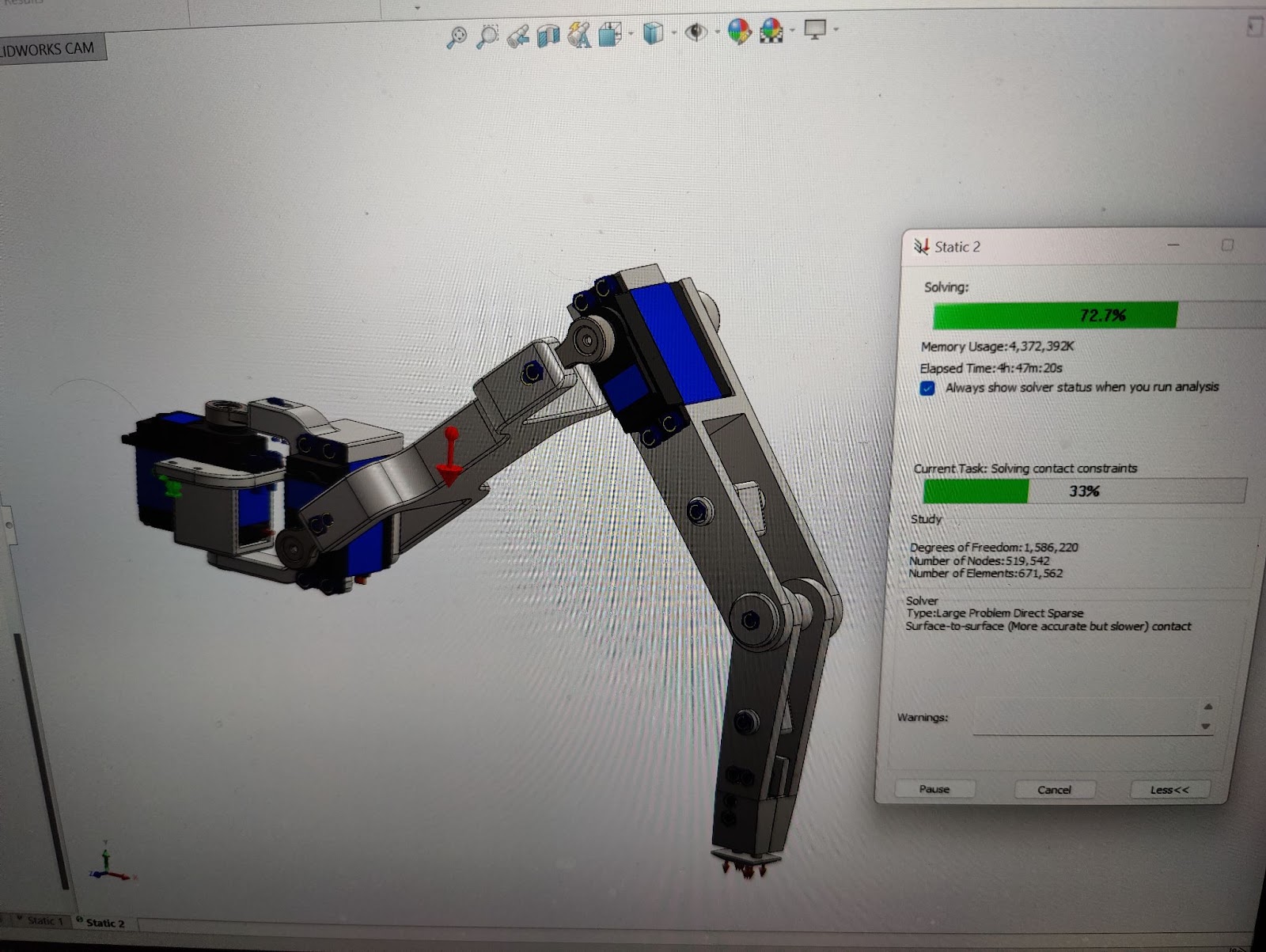
Task: Click the Surface-to-surface contact text
Action: coord(1048,626)
